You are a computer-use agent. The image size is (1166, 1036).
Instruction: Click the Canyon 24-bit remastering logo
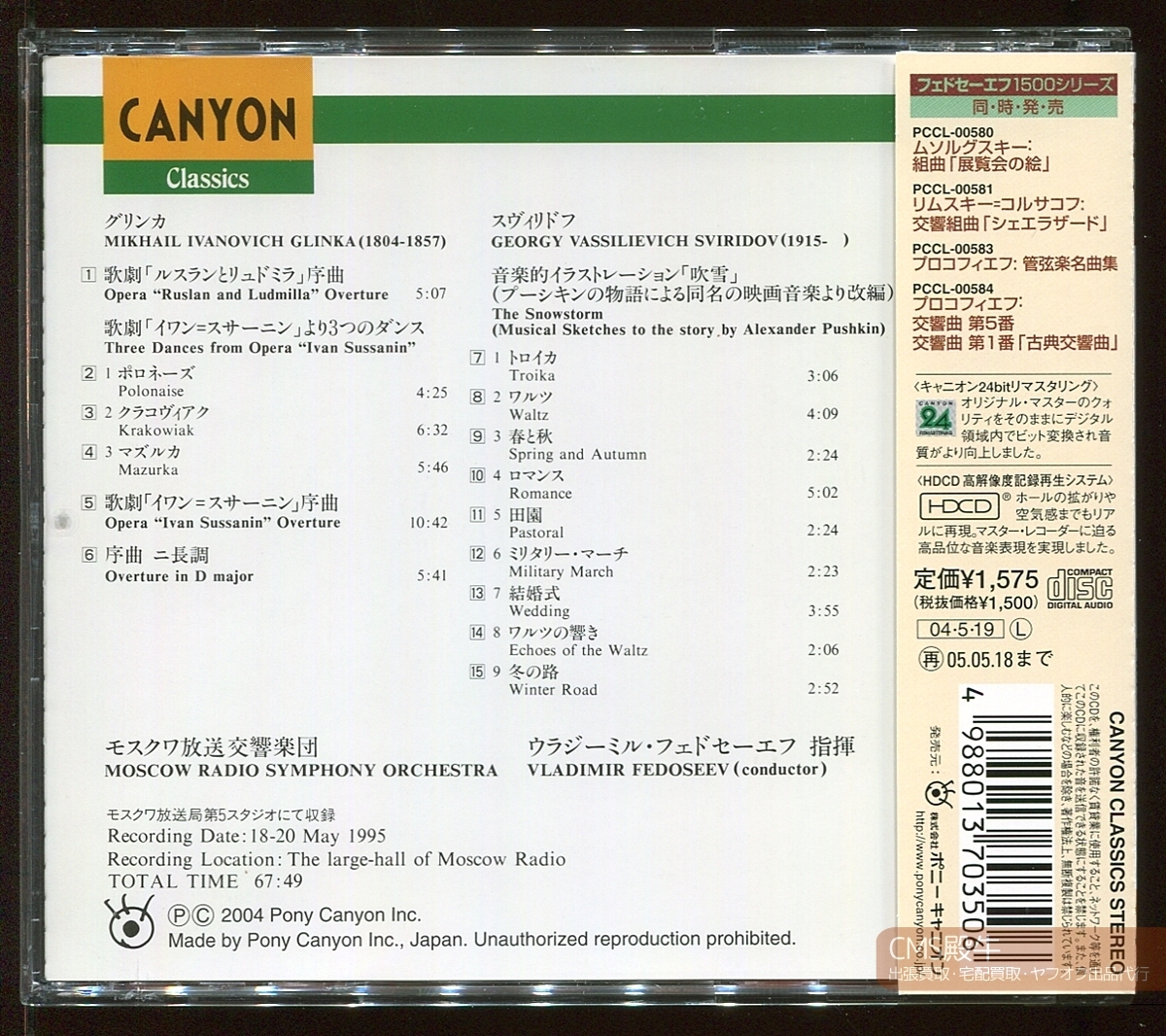click(935, 417)
